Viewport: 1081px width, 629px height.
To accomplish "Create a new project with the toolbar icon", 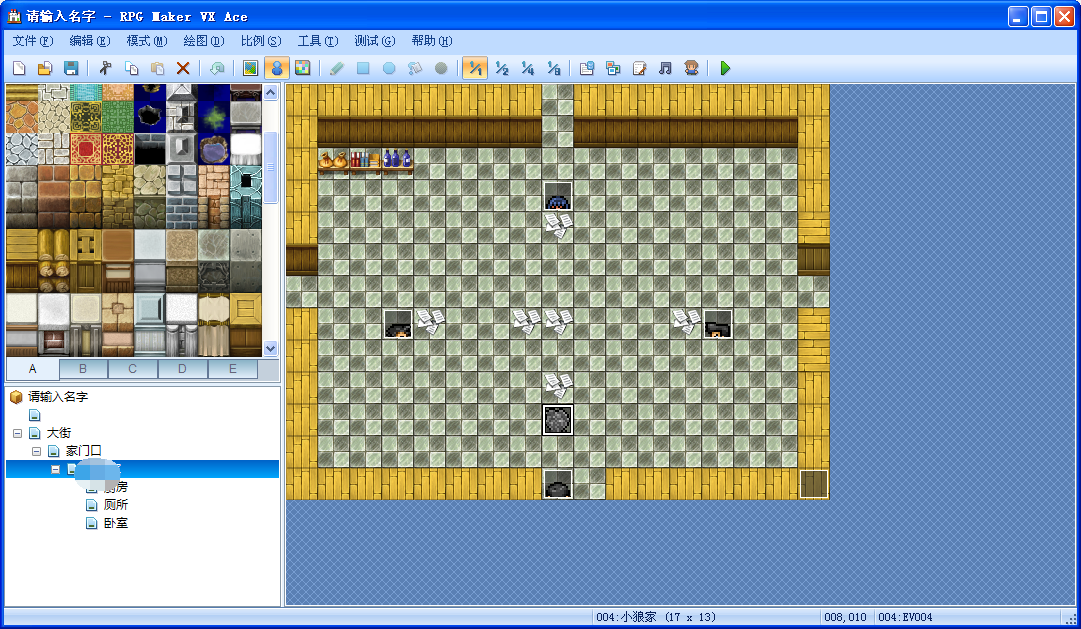I will pos(19,68).
